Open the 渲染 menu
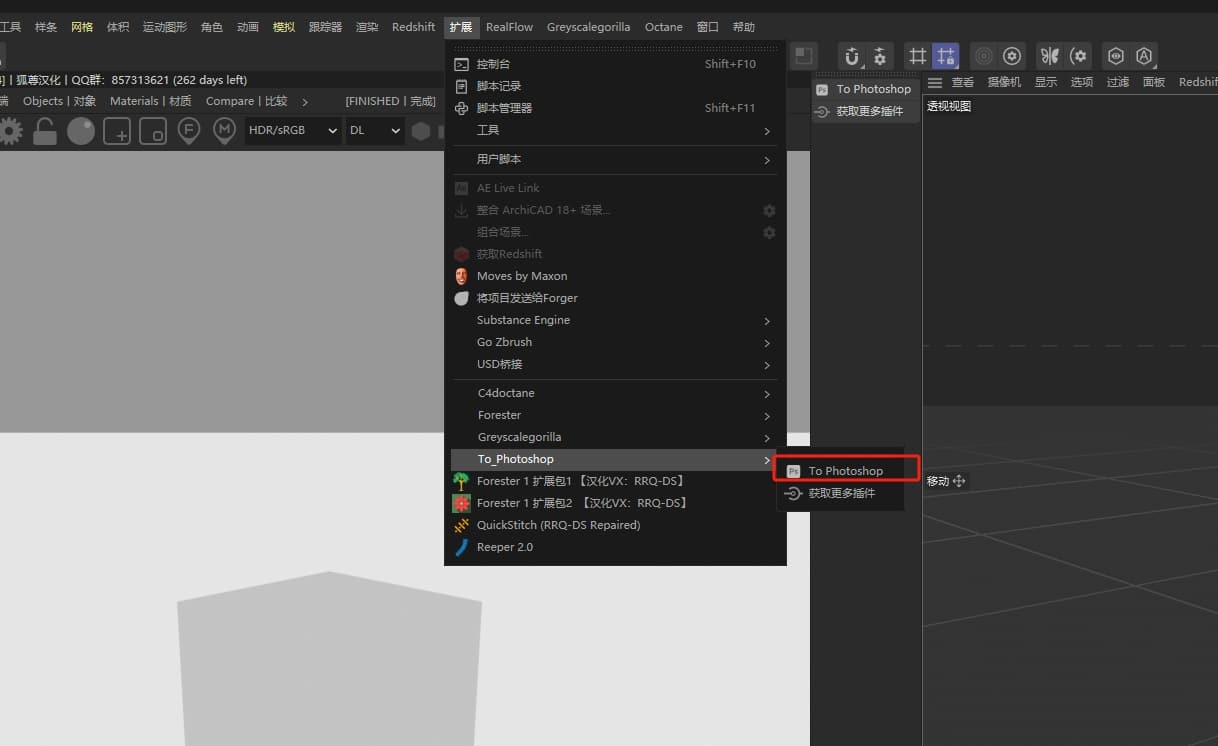The height and width of the screenshot is (746, 1218). click(367, 27)
